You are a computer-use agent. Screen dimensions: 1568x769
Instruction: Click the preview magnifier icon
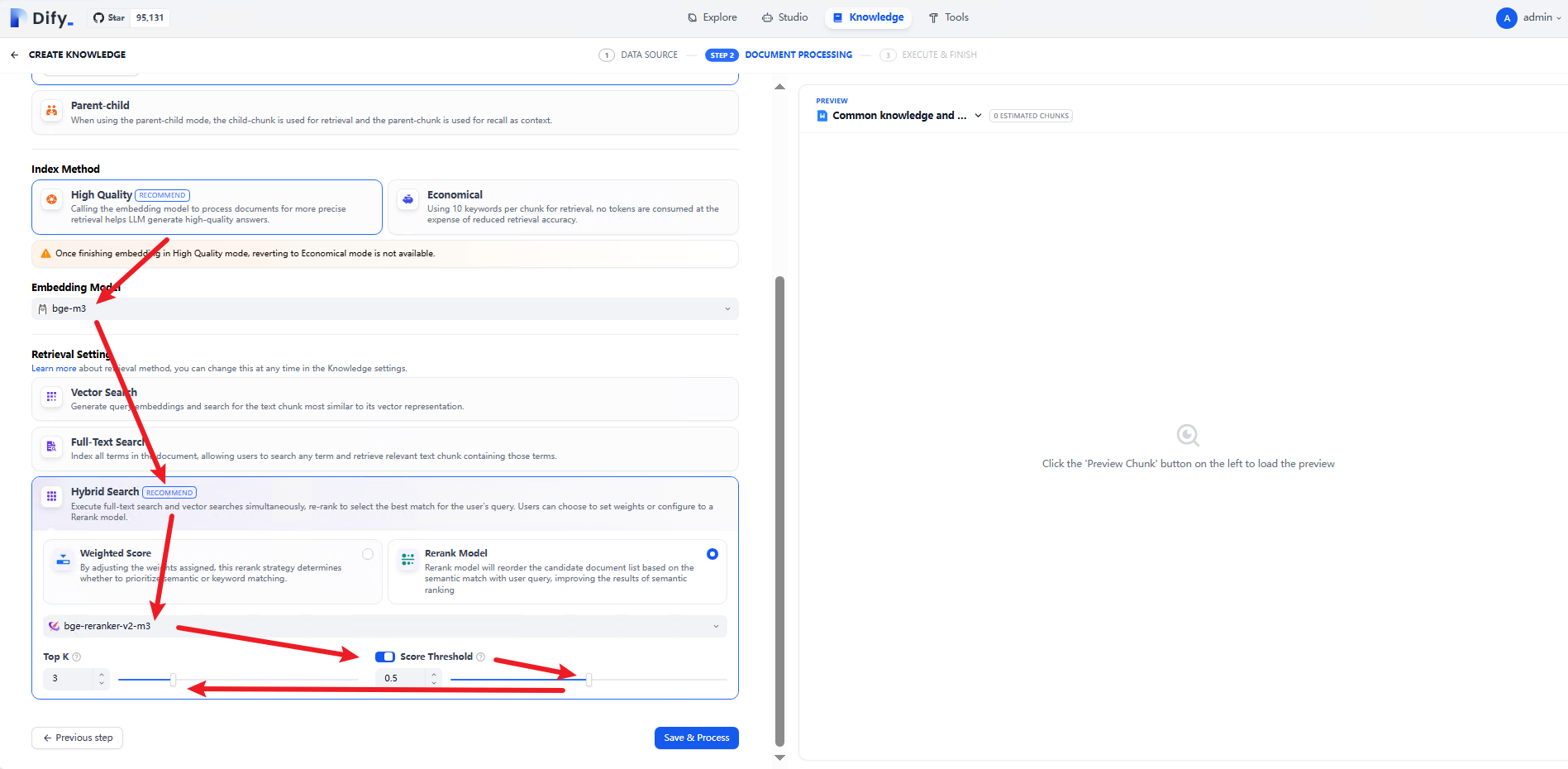(1188, 435)
